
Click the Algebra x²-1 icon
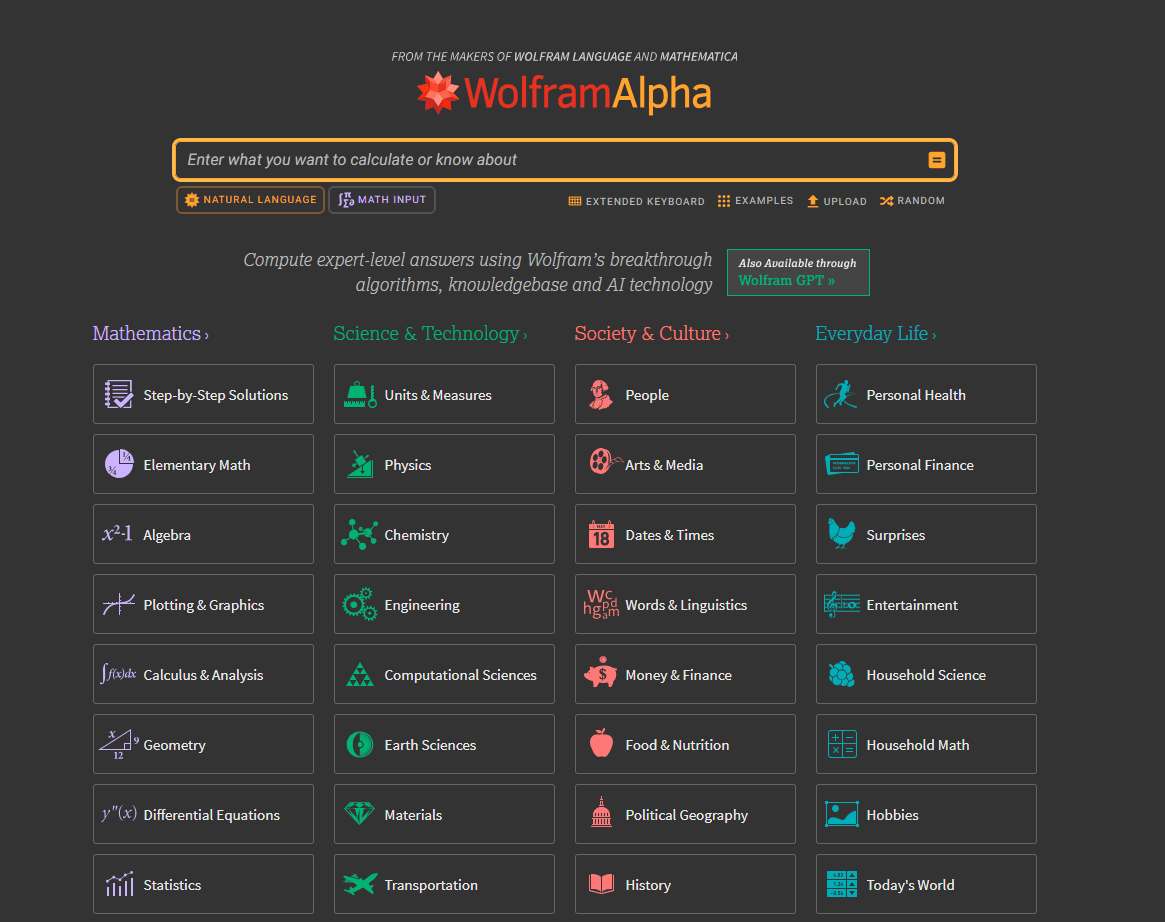[x=117, y=533]
